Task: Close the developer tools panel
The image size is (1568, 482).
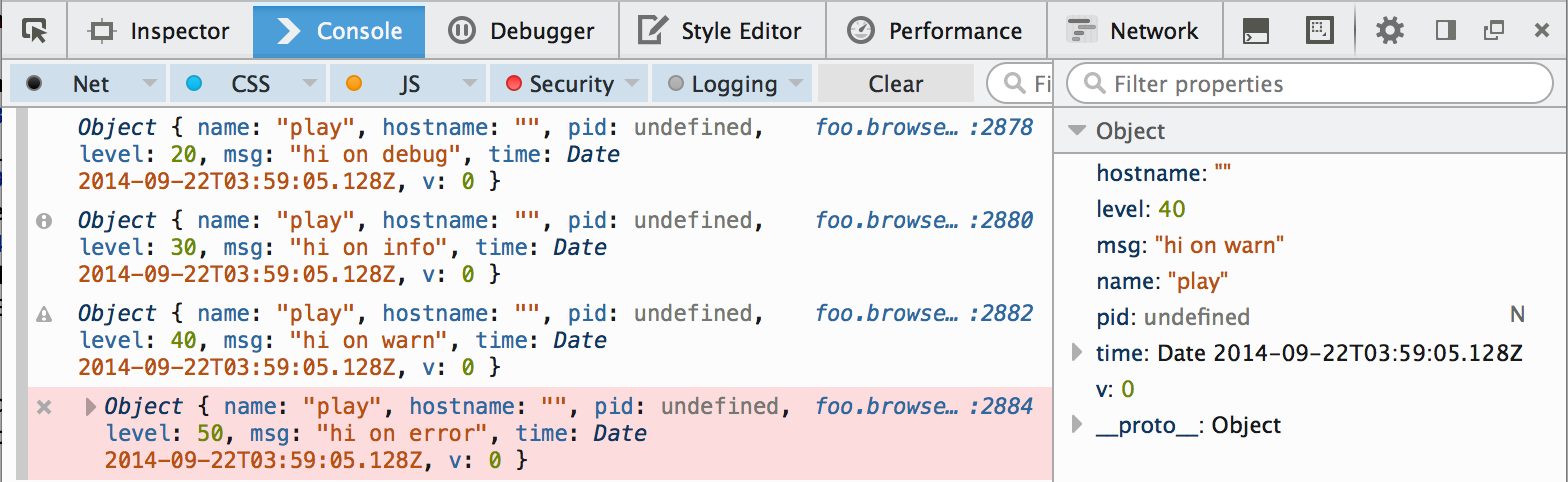Action: click(1541, 31)
